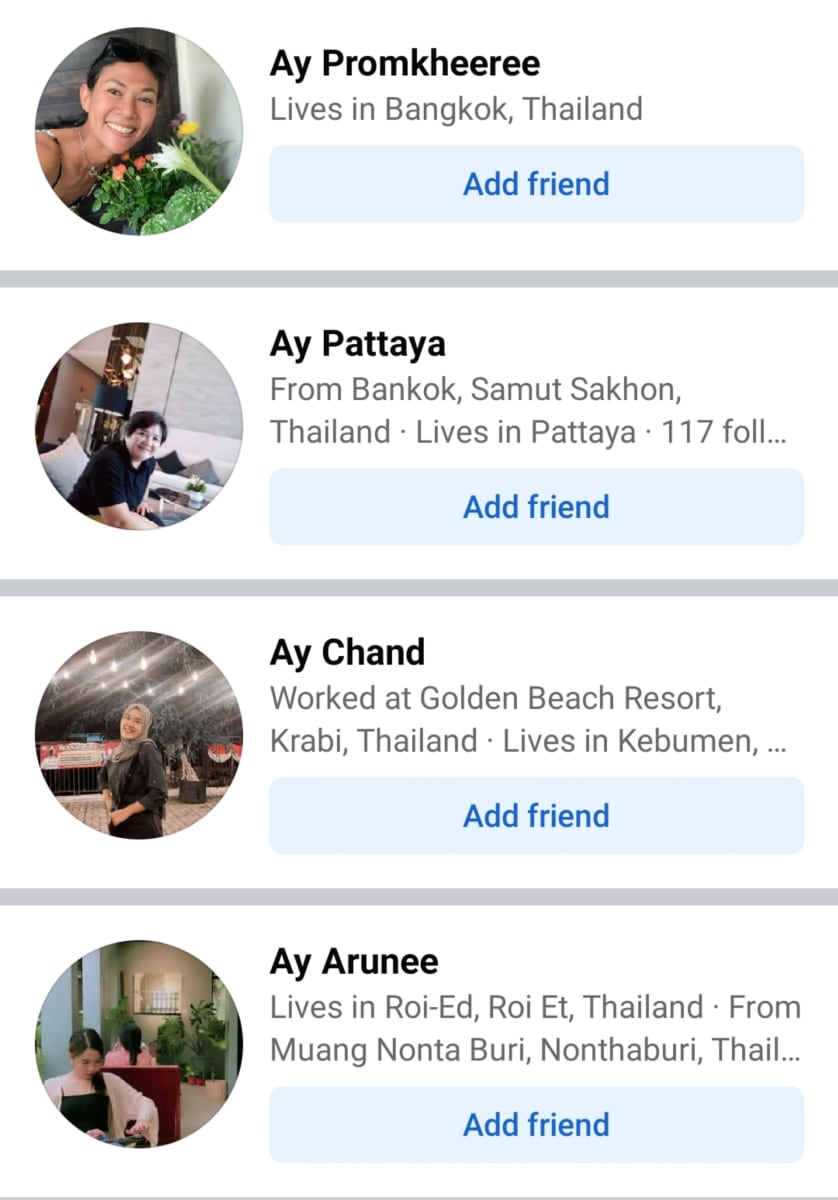Open Ay Pattaya's profile picture
The height and width of the screenshot is (1200, 838).
tap(139, 426)
